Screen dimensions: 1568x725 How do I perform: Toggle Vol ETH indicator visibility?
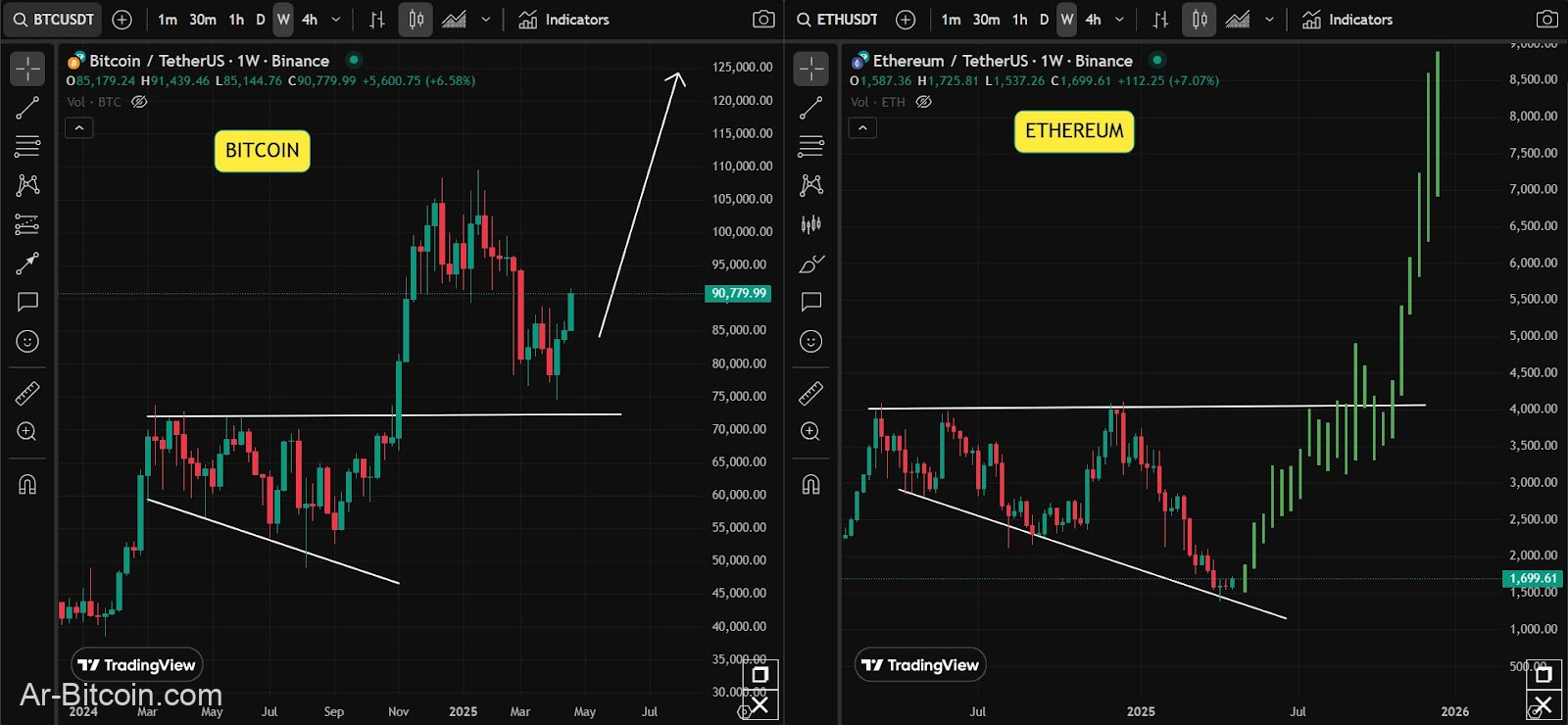click(923, 102)
